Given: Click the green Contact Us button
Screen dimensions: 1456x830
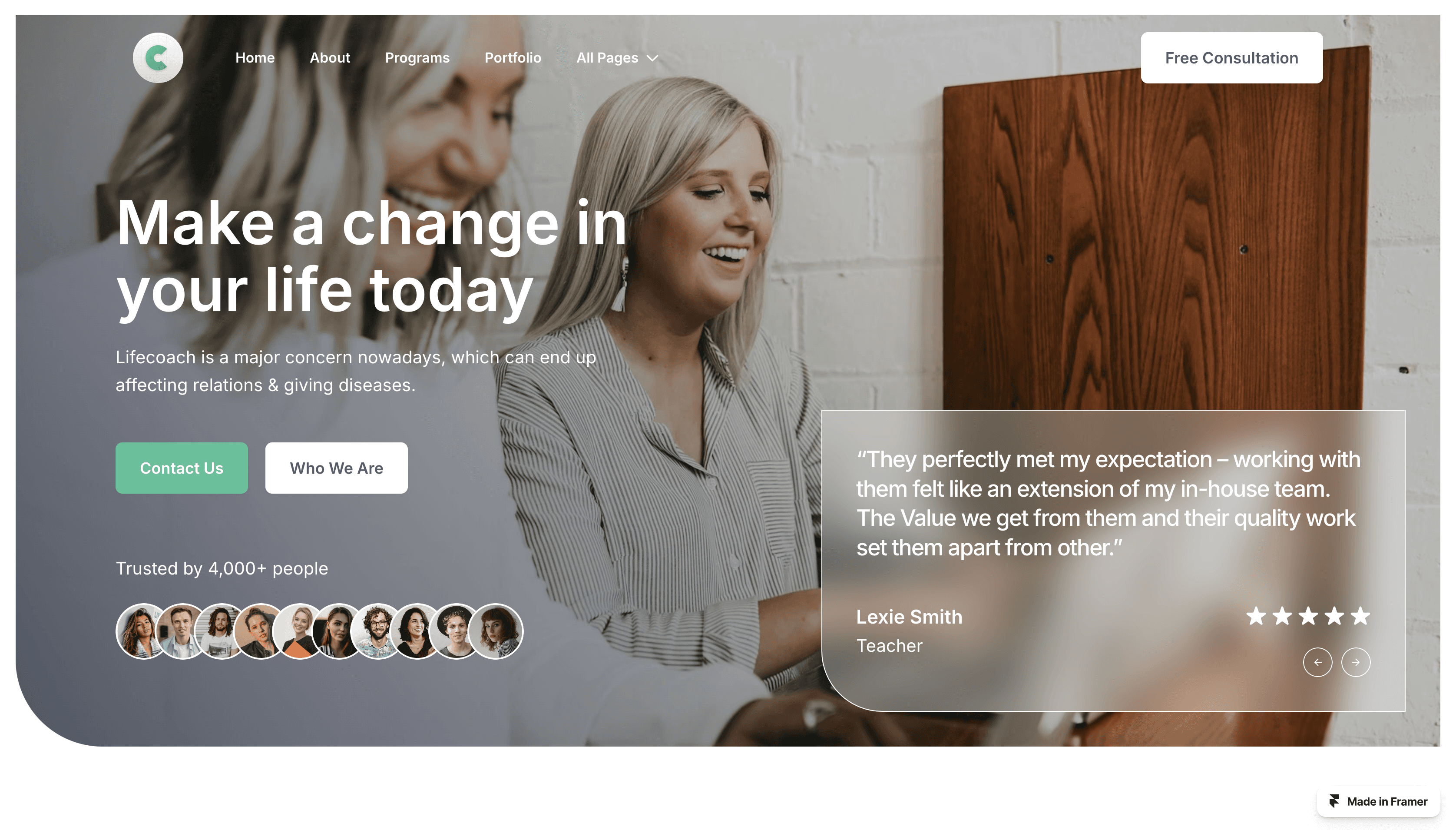Looking at the screenshot, I should click(181, 468).
